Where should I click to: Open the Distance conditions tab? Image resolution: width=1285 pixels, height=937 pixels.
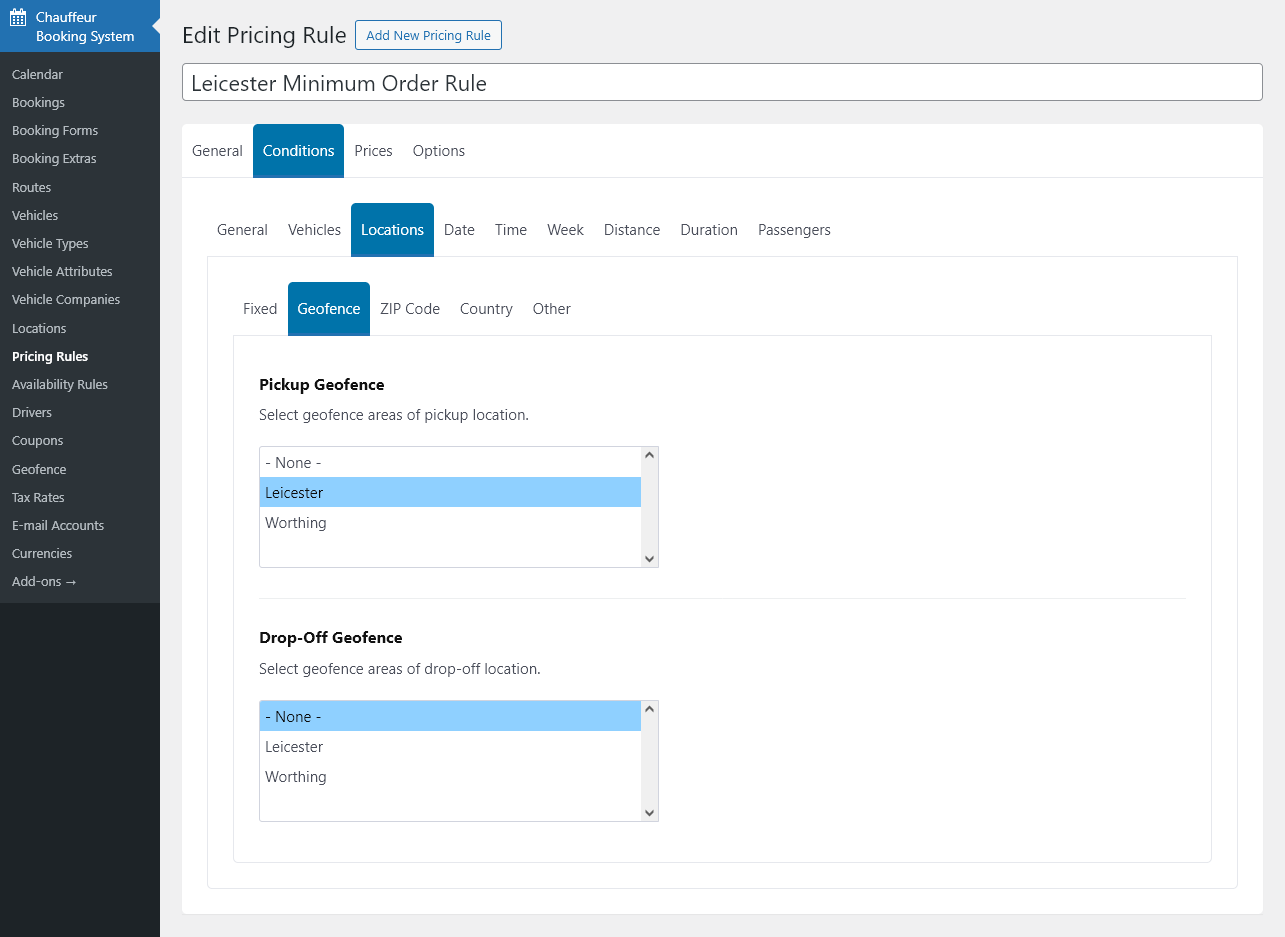point(631,230)
